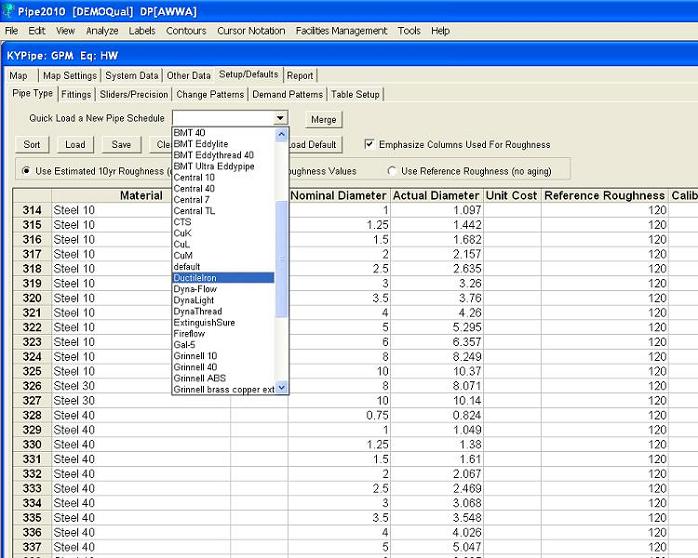
Task: Click the Reference Roughness column header
Action: click(x=604, y=195)
